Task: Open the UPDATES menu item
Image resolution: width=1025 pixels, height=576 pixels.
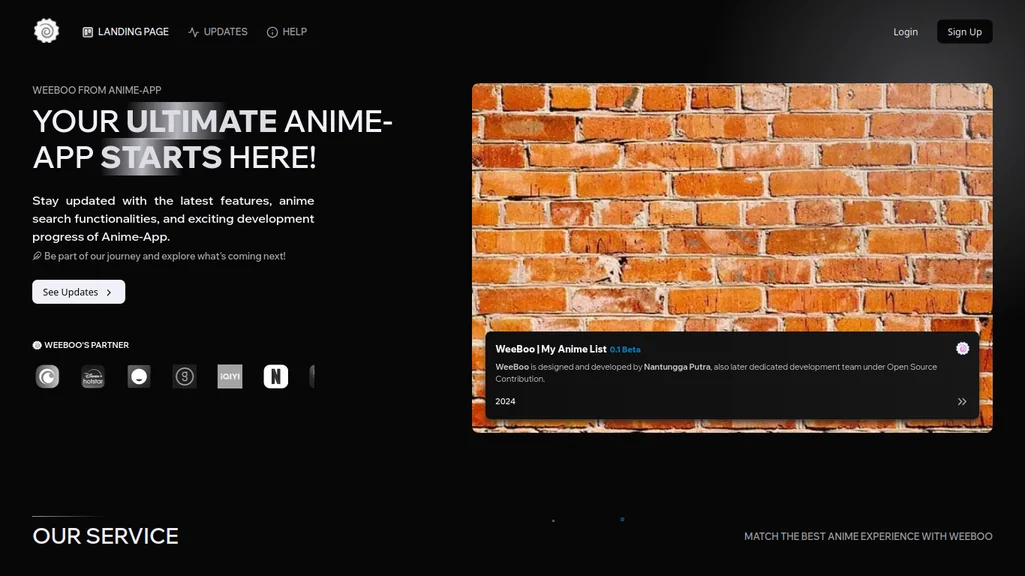Action: click(224, 31)
